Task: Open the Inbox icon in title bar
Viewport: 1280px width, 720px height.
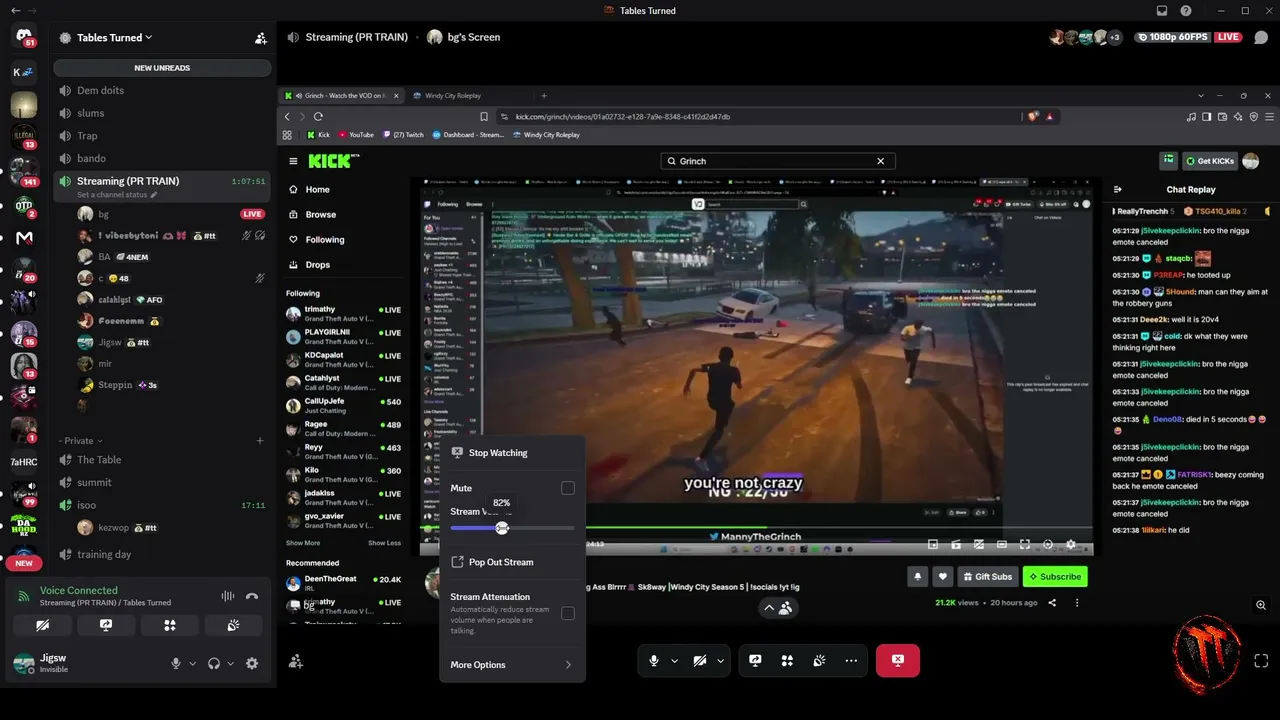Action: (x=1162, y=11)
